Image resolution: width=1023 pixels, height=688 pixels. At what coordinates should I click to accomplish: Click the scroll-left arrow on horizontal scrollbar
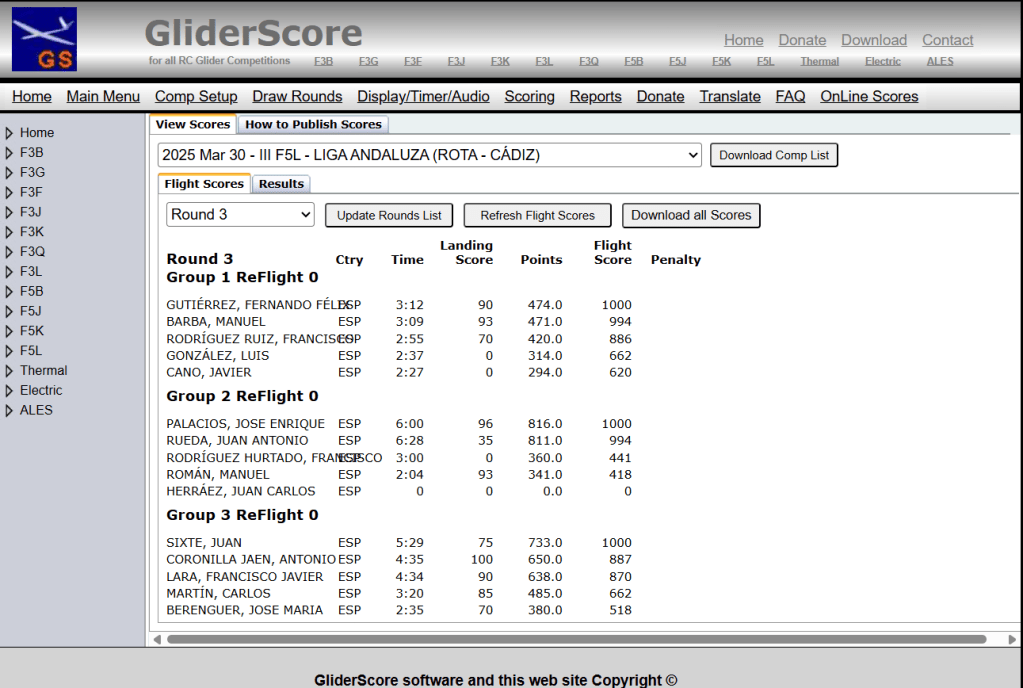pos(157,639)
